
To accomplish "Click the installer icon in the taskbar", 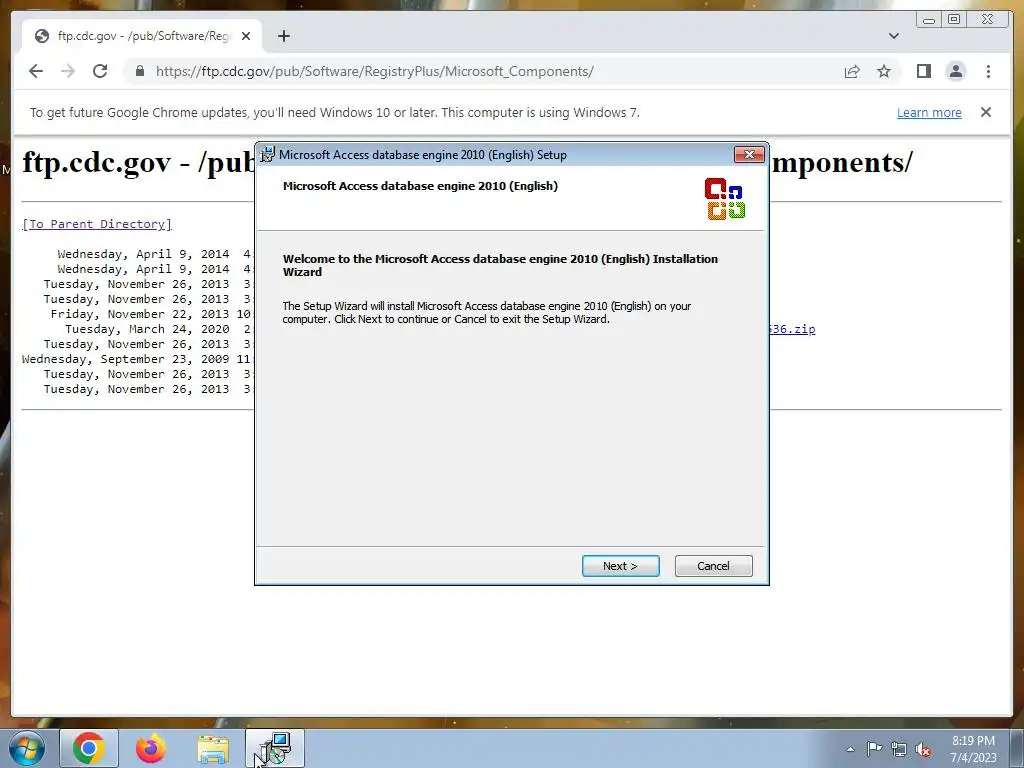I will click(x=275, y=748).
